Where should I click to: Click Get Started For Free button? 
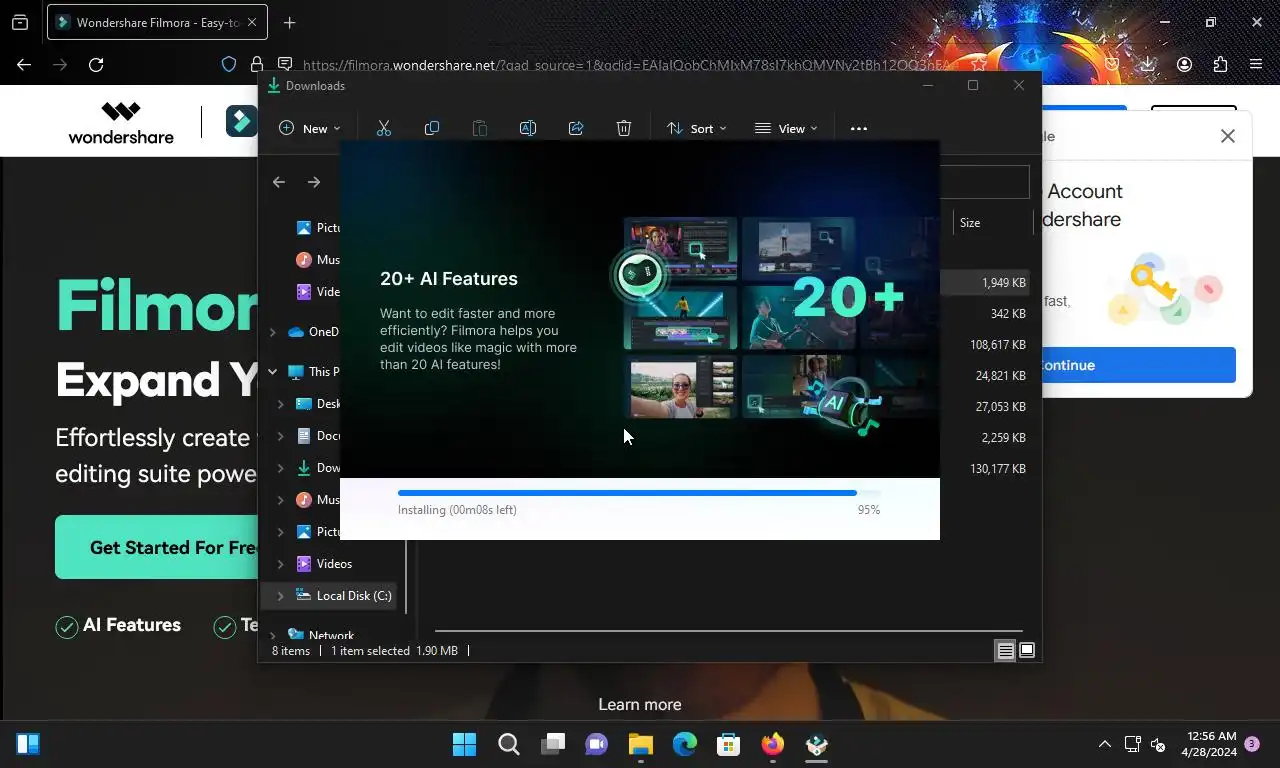157,547
